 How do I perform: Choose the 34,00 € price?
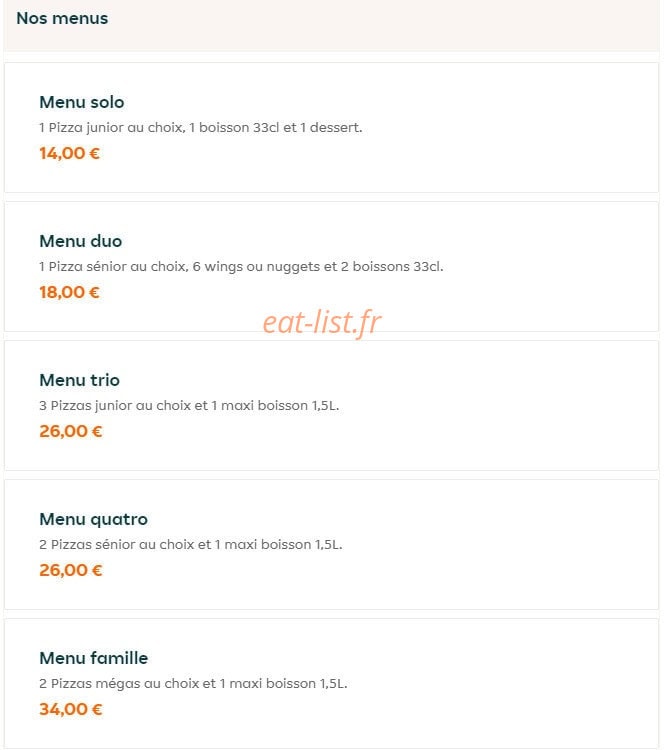tap(71, 709)
